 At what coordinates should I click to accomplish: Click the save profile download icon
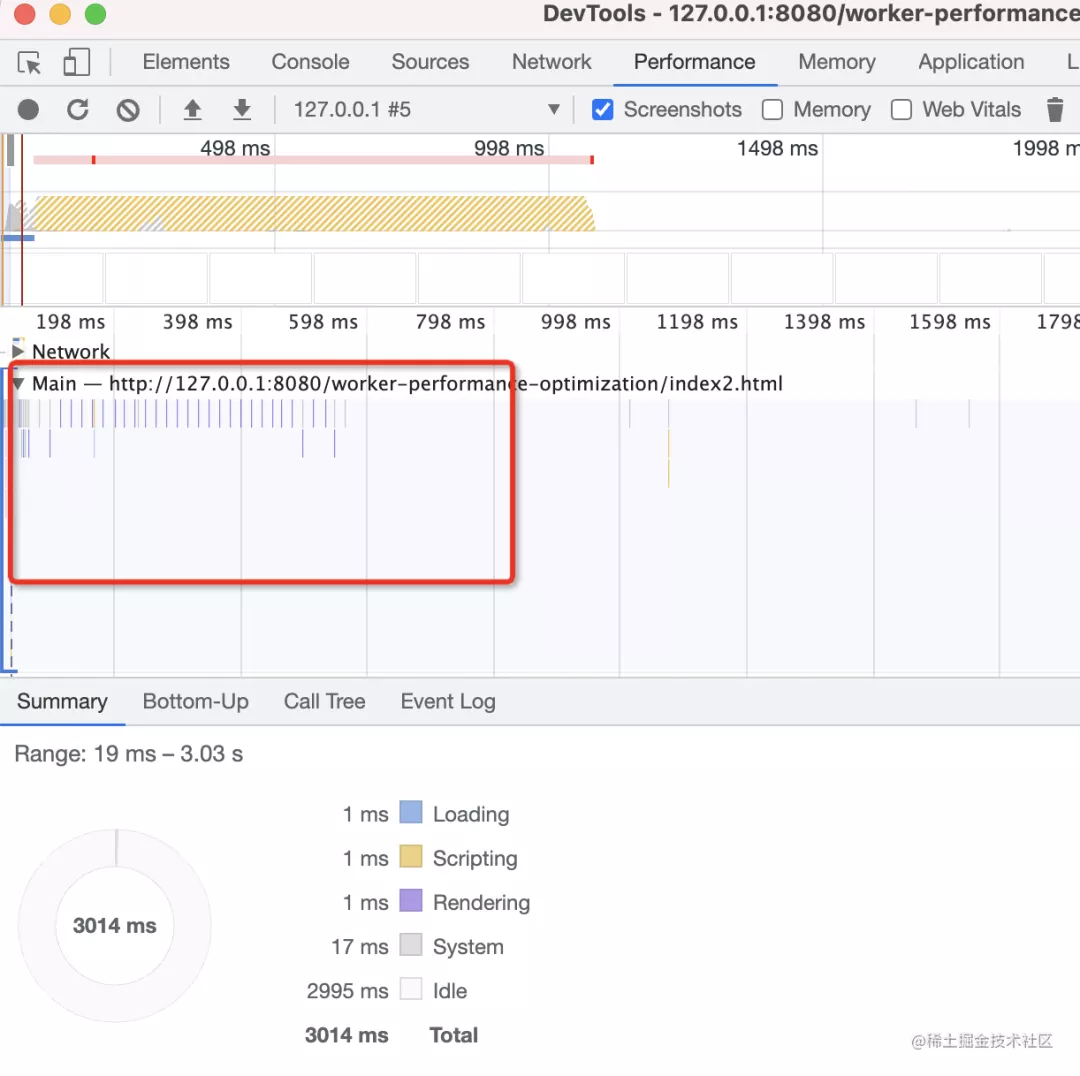(241, 110)
